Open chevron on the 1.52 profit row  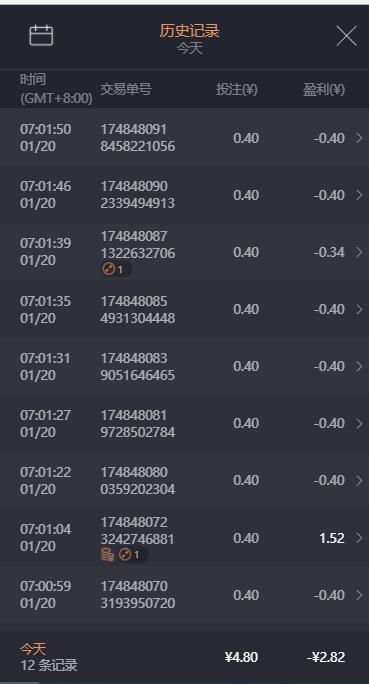(359, 538)
